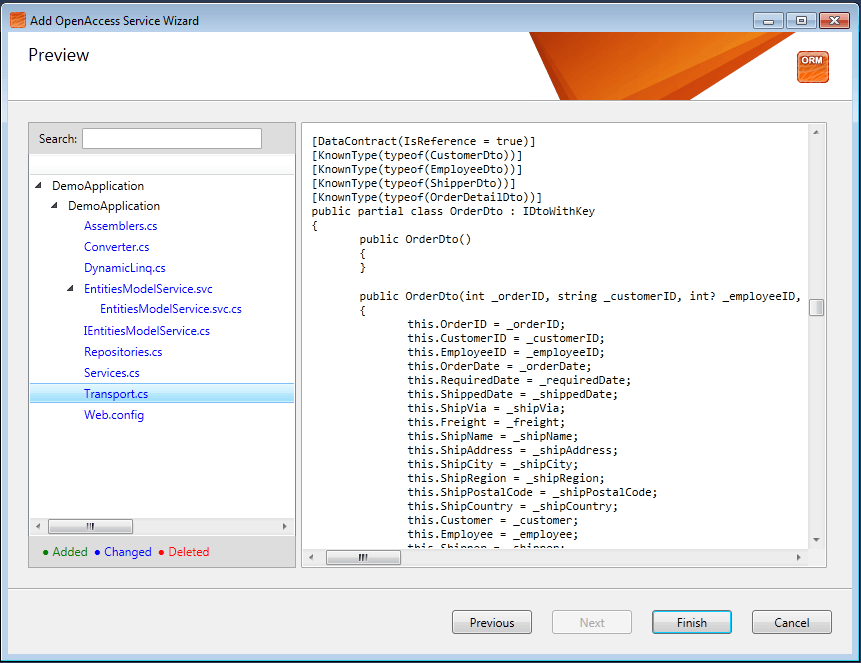Click the 'public partial class OrderDto' line

453,211
